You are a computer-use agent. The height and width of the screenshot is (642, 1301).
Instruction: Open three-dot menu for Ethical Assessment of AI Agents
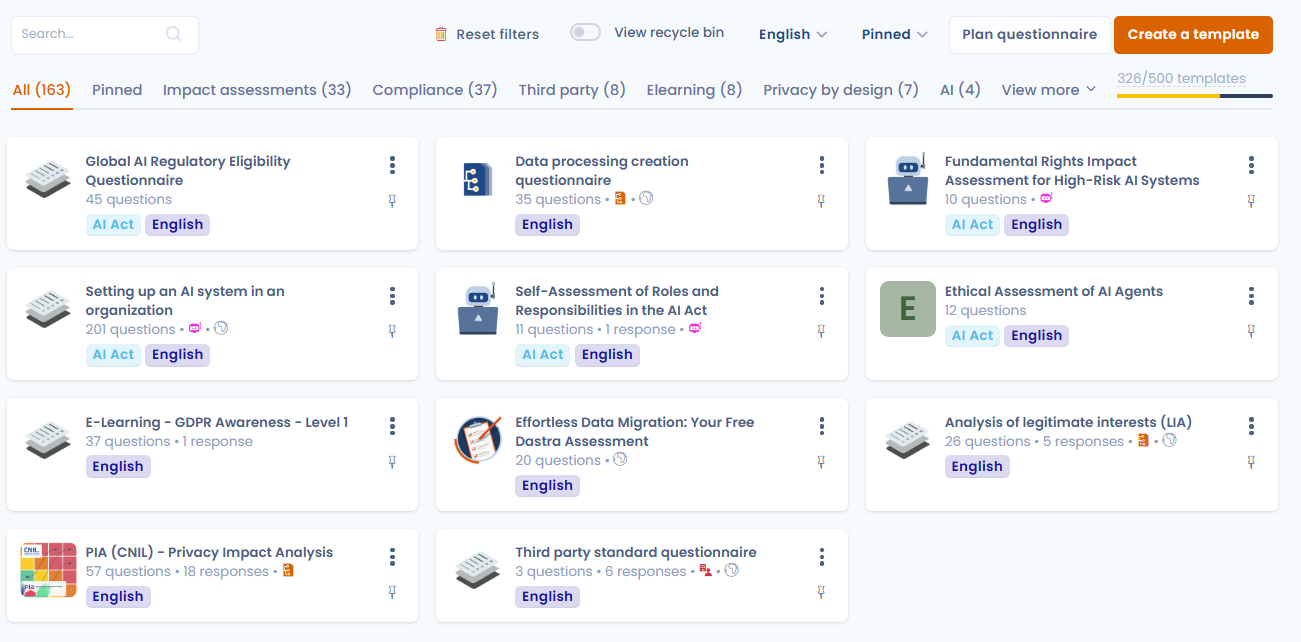pos(1251,296)
